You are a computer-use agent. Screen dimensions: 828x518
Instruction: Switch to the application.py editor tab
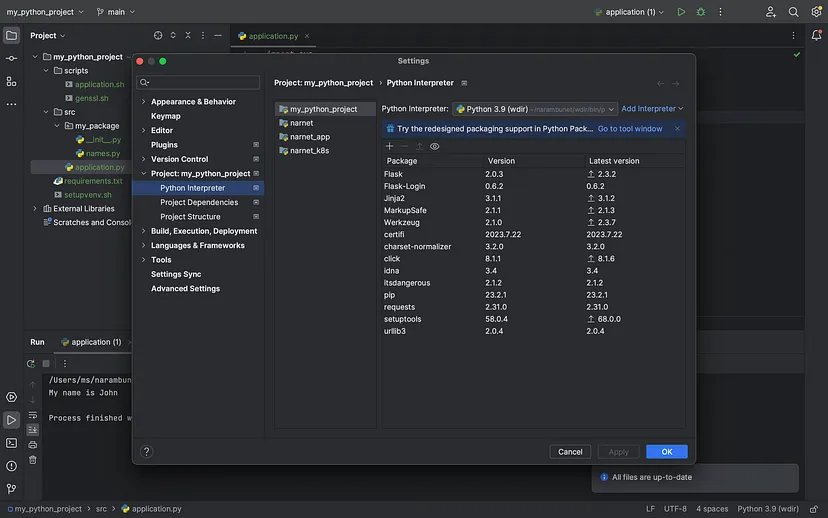[273, 36]
